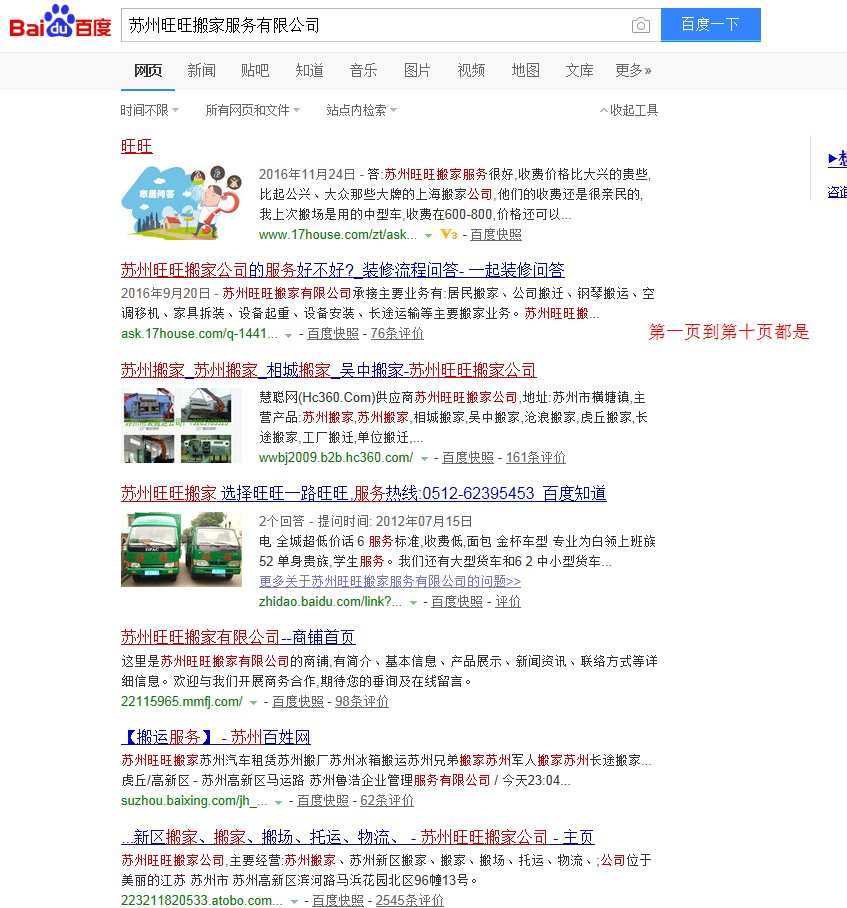Click the V3 credibility badge

pos(449,235)
